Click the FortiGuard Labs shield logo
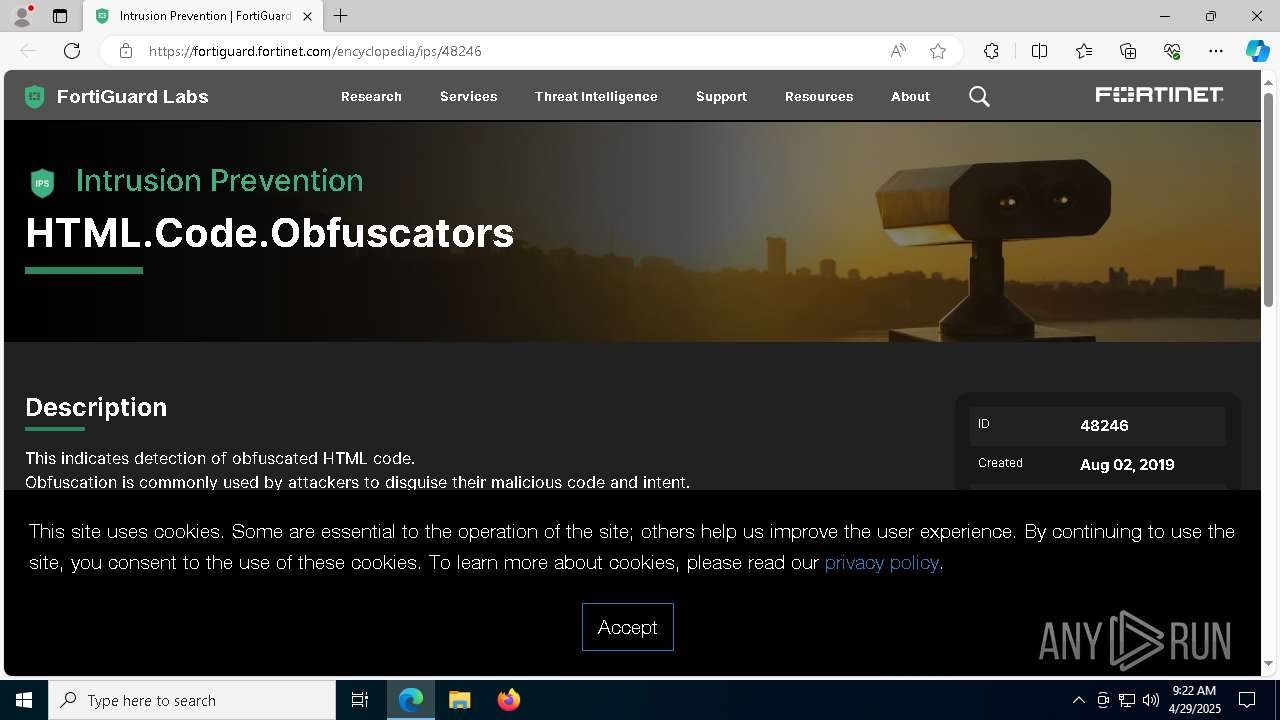1280x720 pixels. pos(35,97)
